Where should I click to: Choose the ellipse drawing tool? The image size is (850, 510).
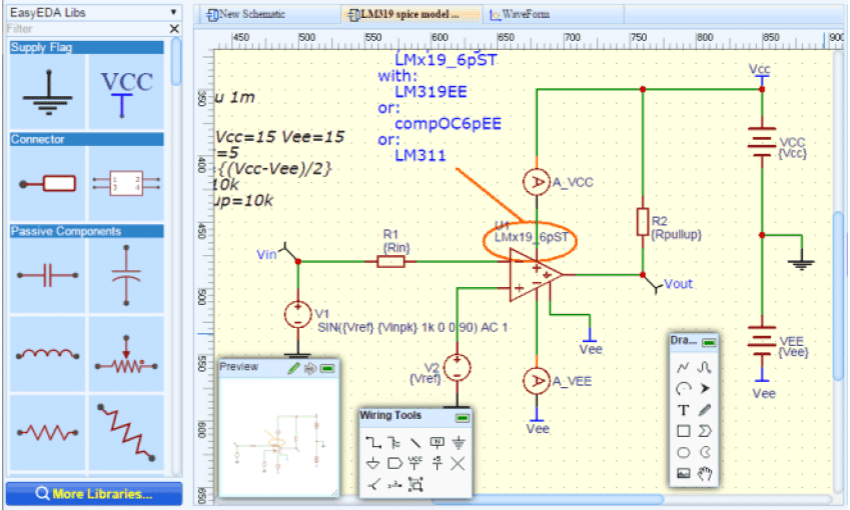pyautogui.click(x=683, y=452)
